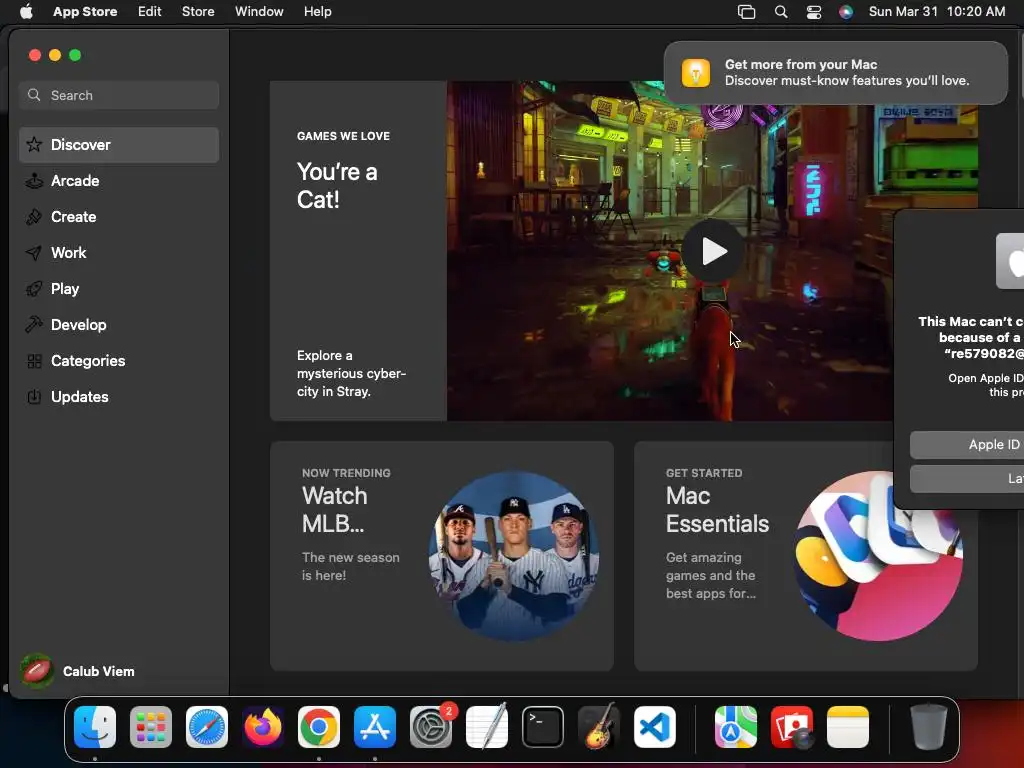
Task: Open Trash from the Dock
Action: [x=929, y=727]
